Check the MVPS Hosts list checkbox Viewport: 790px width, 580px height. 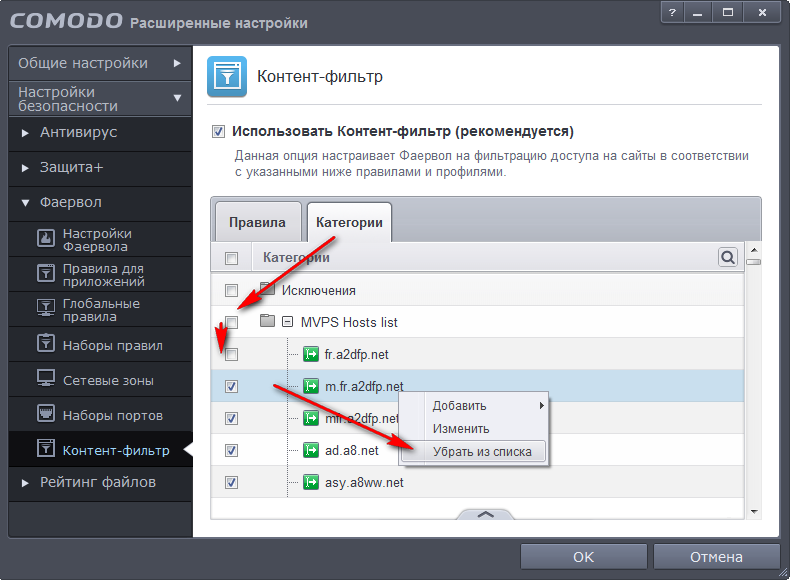[231, 322]
